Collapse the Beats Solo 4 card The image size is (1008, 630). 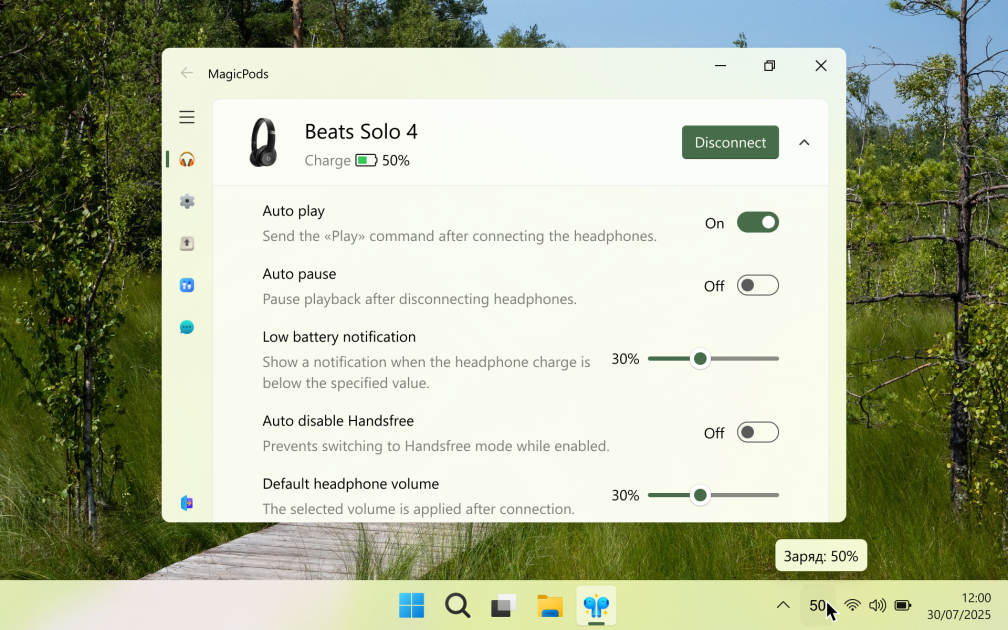click(804, 143)
